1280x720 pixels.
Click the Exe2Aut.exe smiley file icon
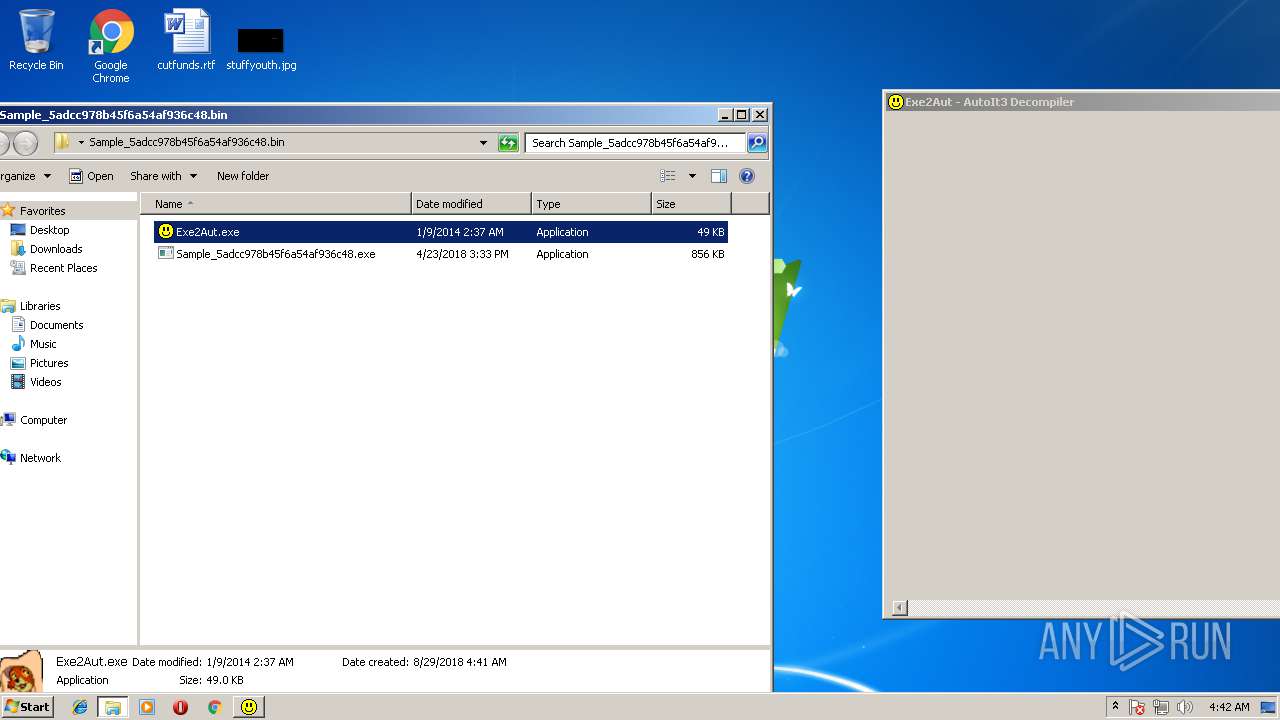(x=166, y=231)
